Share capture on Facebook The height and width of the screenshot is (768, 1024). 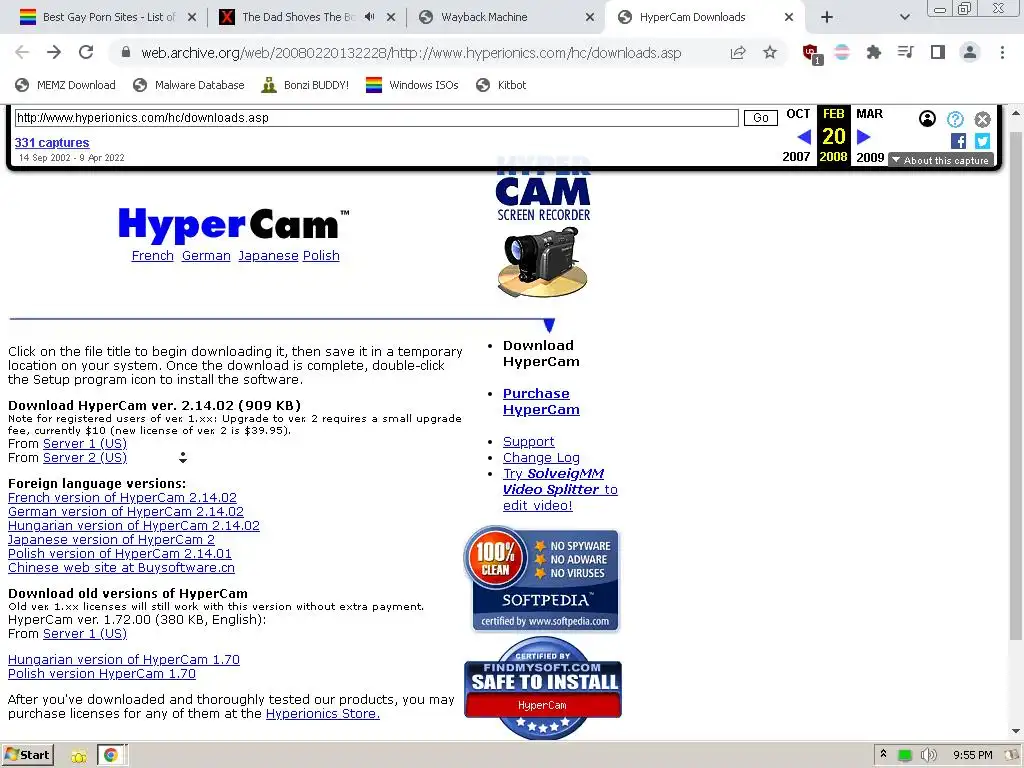pyautogui.click(x=958, y=140)
